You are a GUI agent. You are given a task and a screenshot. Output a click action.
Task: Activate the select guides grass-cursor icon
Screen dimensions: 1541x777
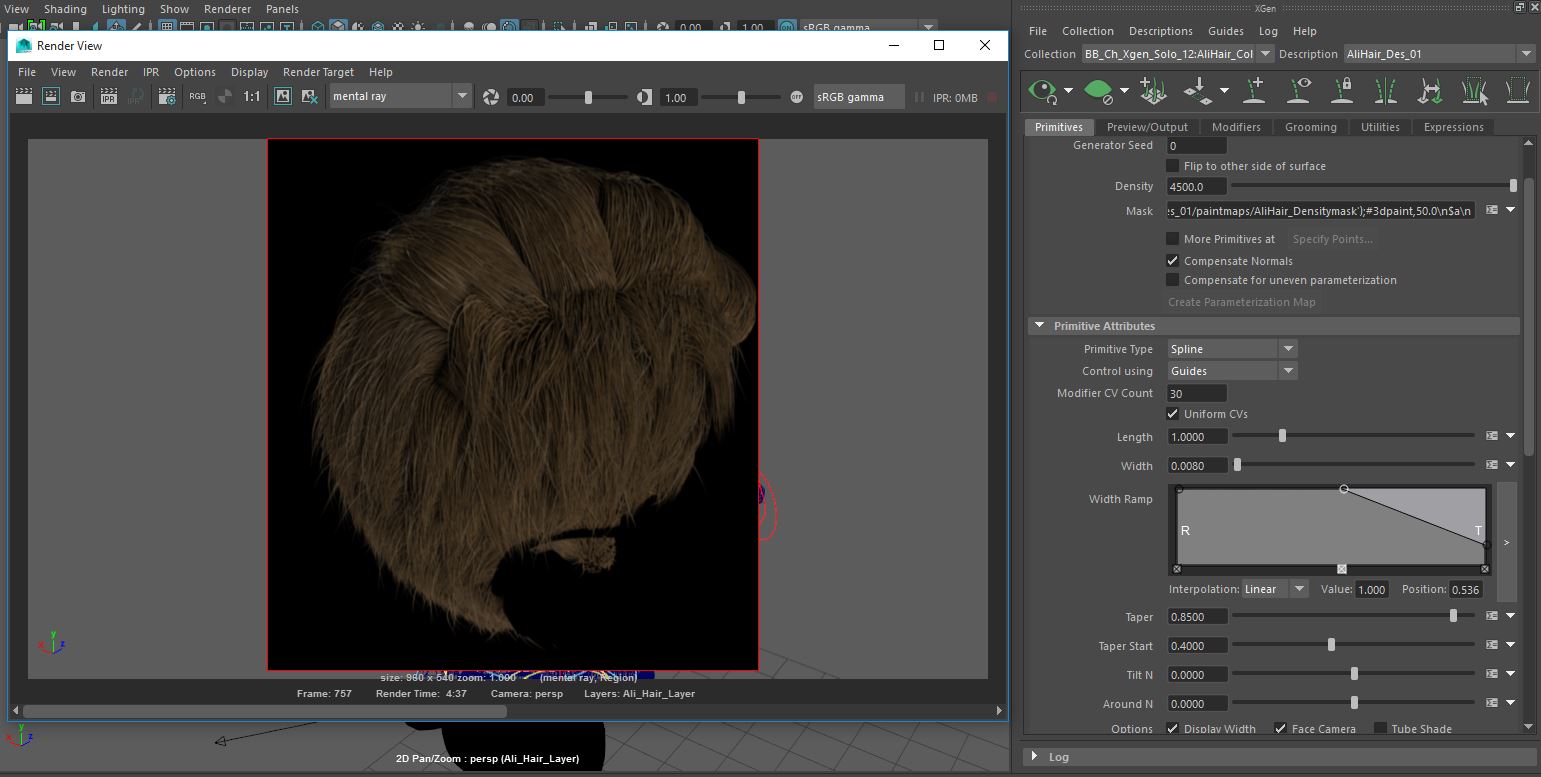[x=1475, y=90]
